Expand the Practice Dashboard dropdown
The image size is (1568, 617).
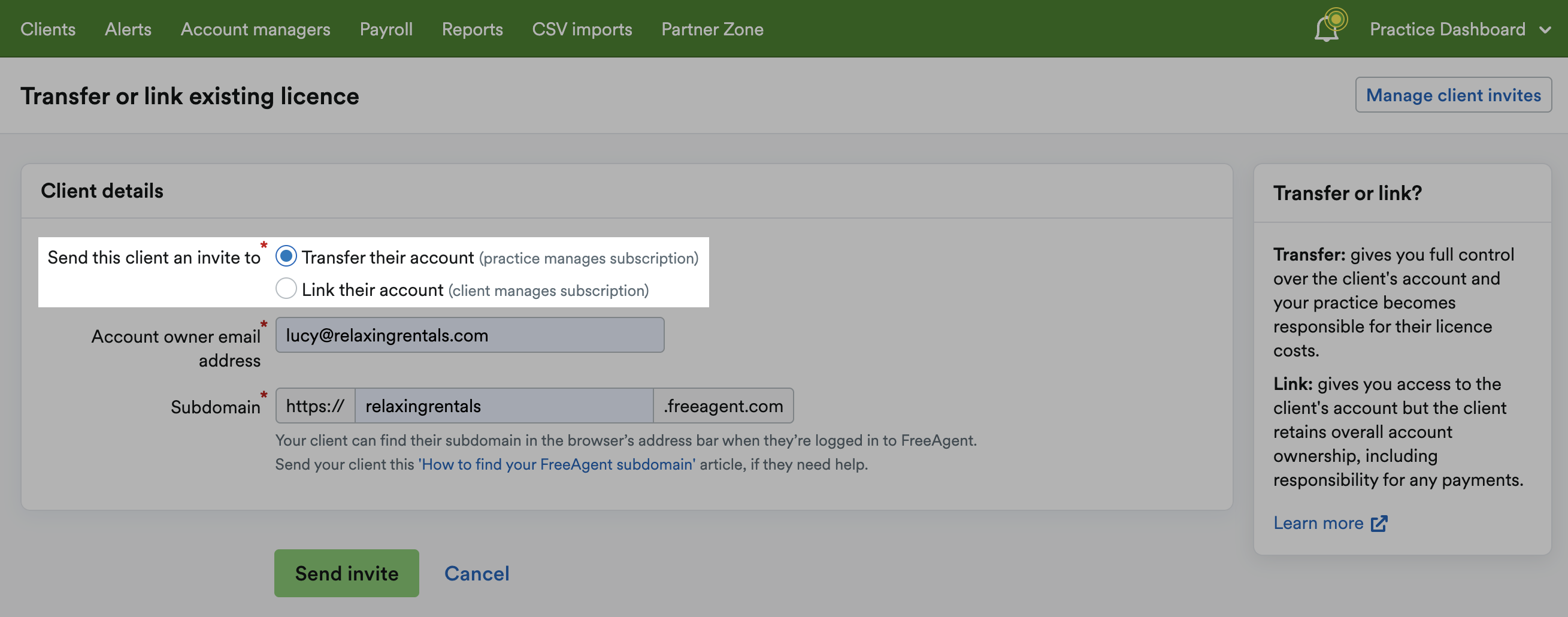1460,29
